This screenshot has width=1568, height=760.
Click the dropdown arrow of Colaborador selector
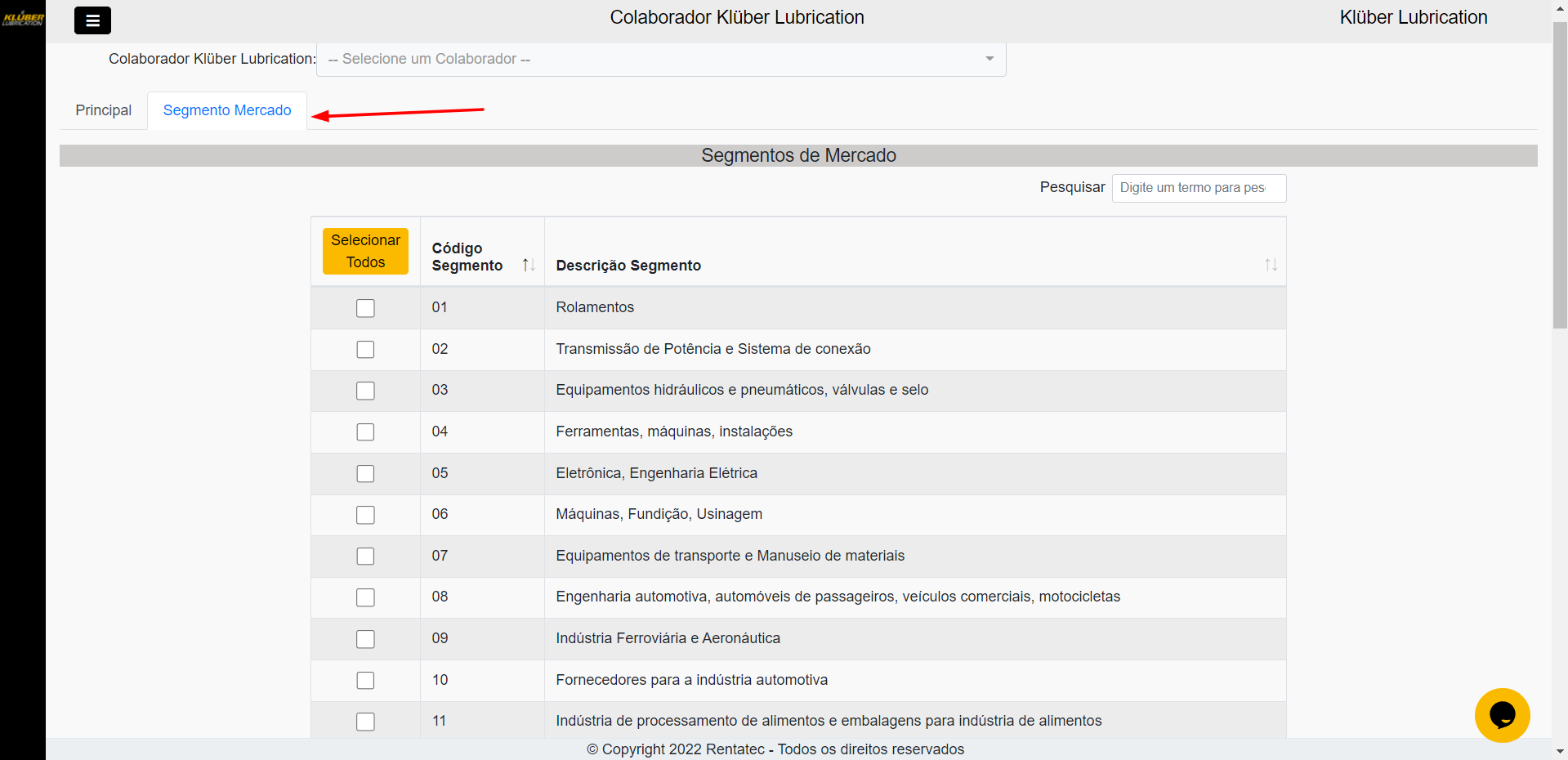tap(989, 59)
